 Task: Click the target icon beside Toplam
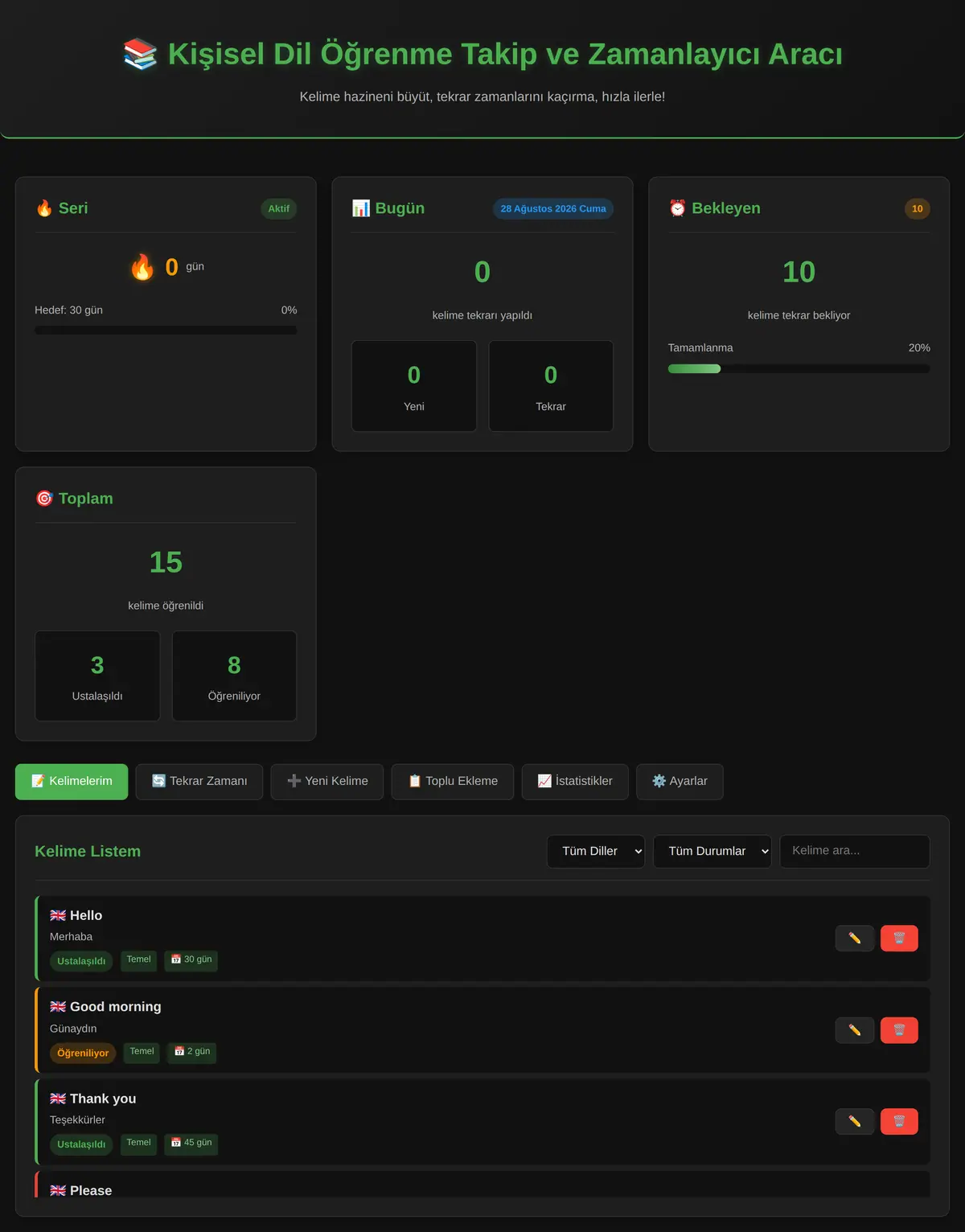44,499
